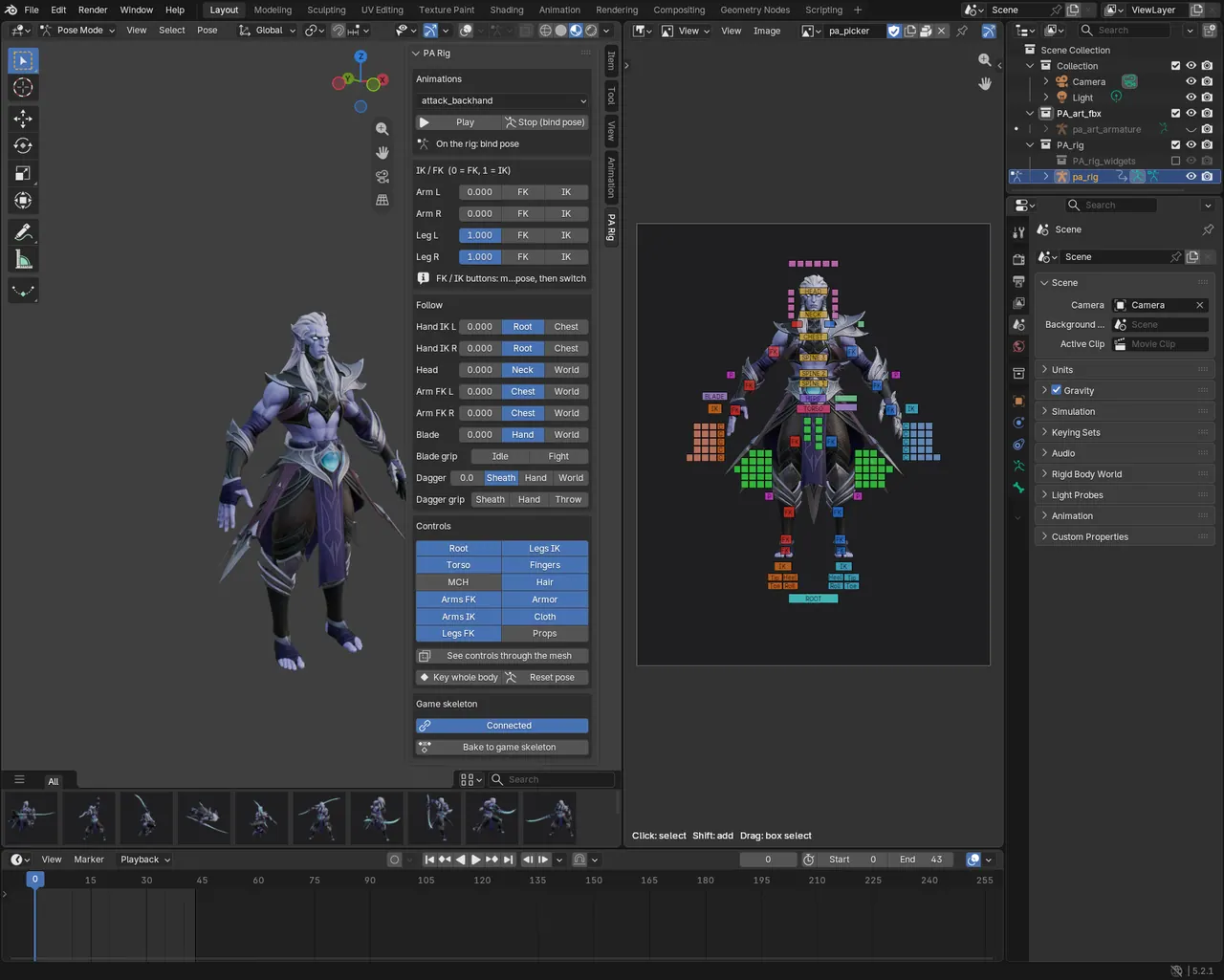The image size is (1224, 980).
Task: Hide the Camera object in outliner
Action: pos(1191,81)
